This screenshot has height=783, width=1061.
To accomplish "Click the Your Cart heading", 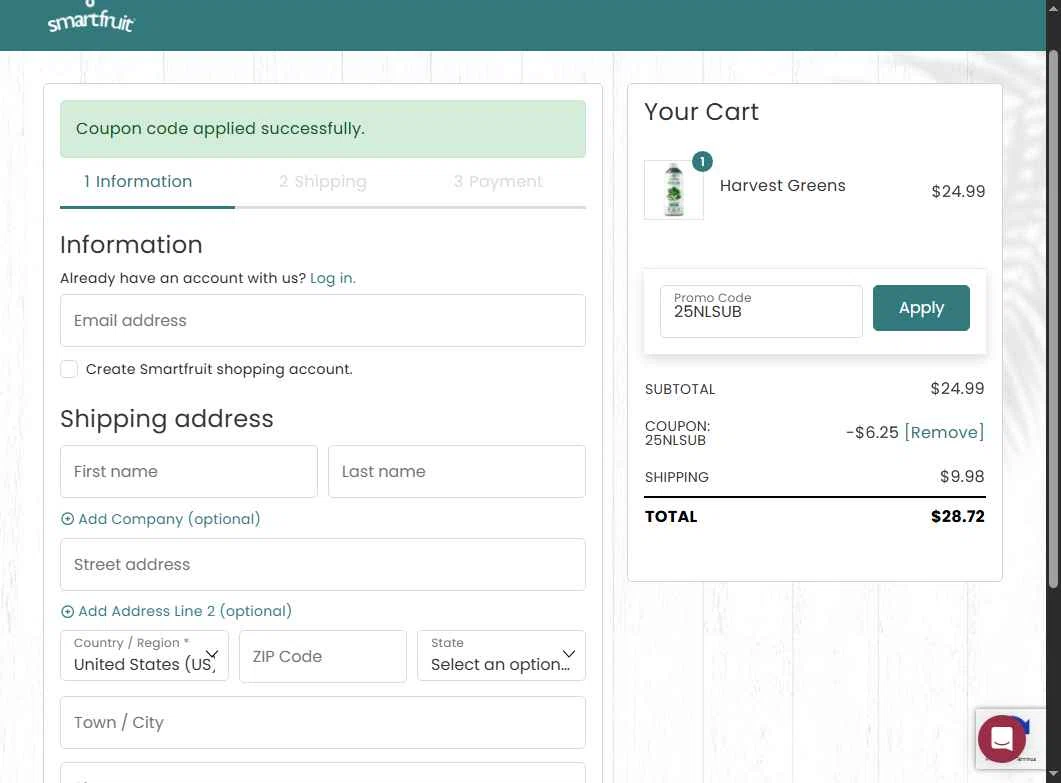I will pyautogui.click(x=701, y=112).
